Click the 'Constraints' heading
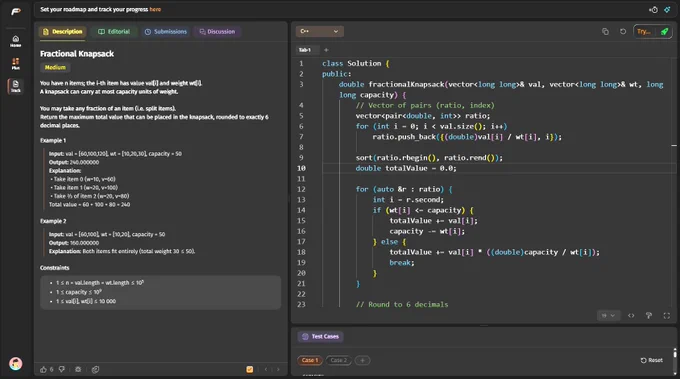 55,268
